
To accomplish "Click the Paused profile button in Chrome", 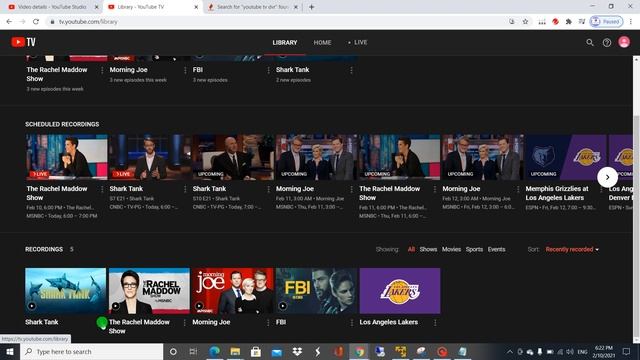I will coord(607,22).
